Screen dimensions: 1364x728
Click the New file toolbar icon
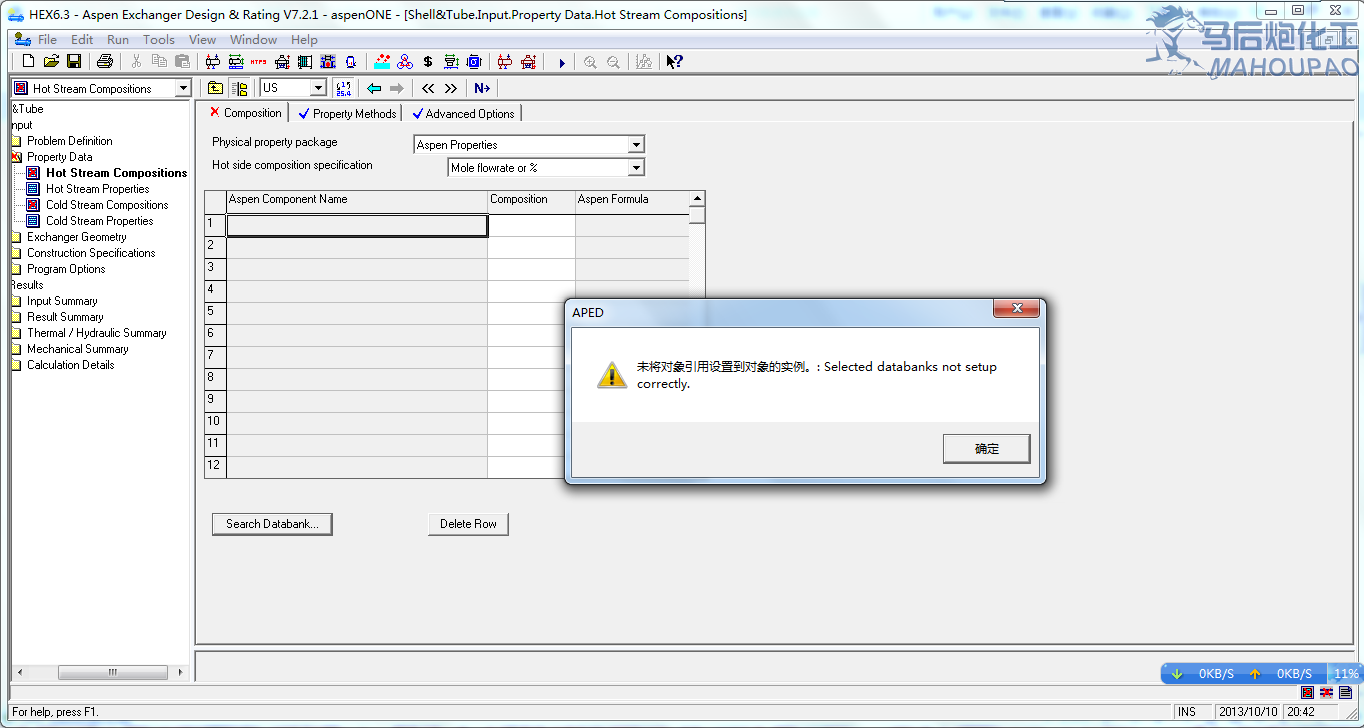(29, 62)
